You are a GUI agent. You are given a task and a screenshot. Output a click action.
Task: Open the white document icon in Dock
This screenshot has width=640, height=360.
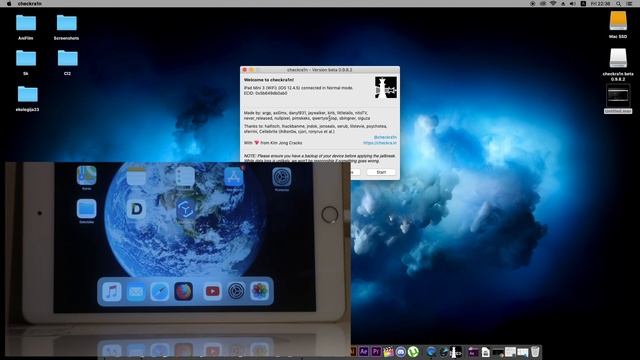pyautogui.click(x=486, y=351)
